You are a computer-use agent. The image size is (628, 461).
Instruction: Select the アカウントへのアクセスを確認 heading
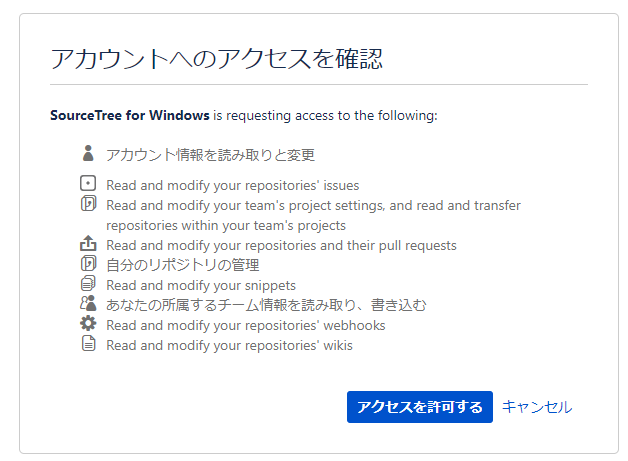[x=216, y=59]
